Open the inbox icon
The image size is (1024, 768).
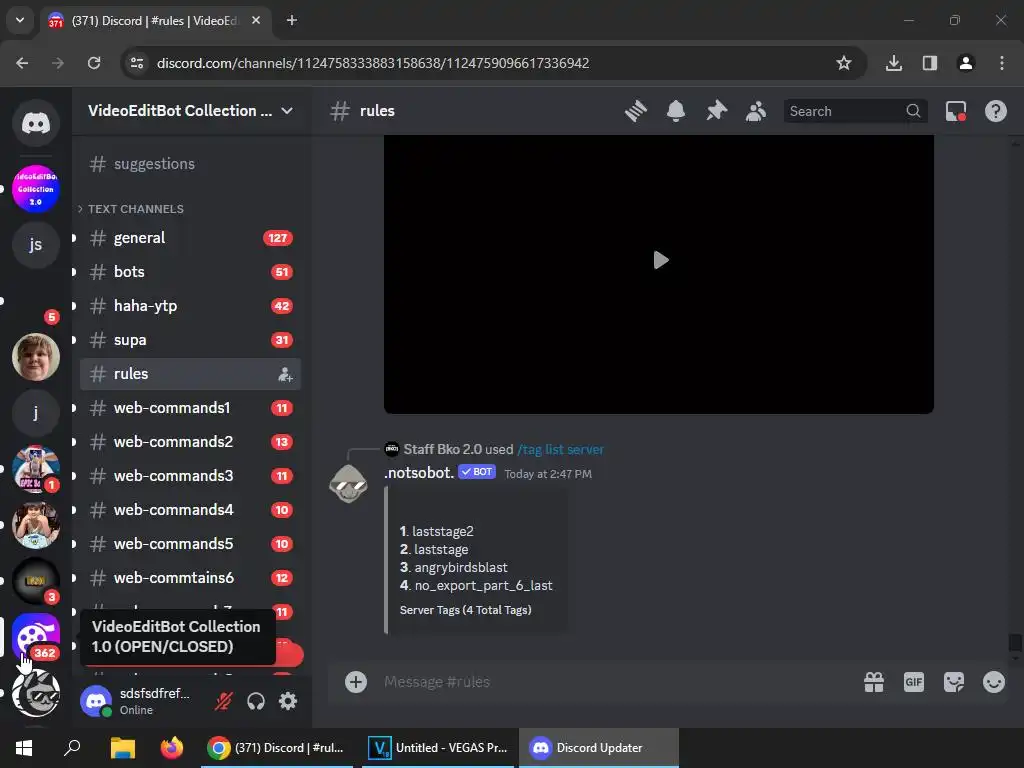coord(955,111)
